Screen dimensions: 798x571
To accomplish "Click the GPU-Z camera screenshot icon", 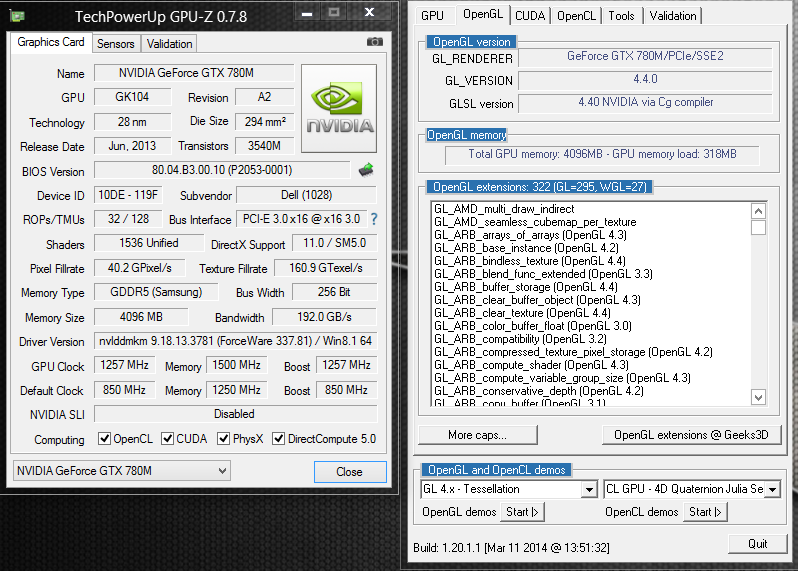I will [375, 42].
